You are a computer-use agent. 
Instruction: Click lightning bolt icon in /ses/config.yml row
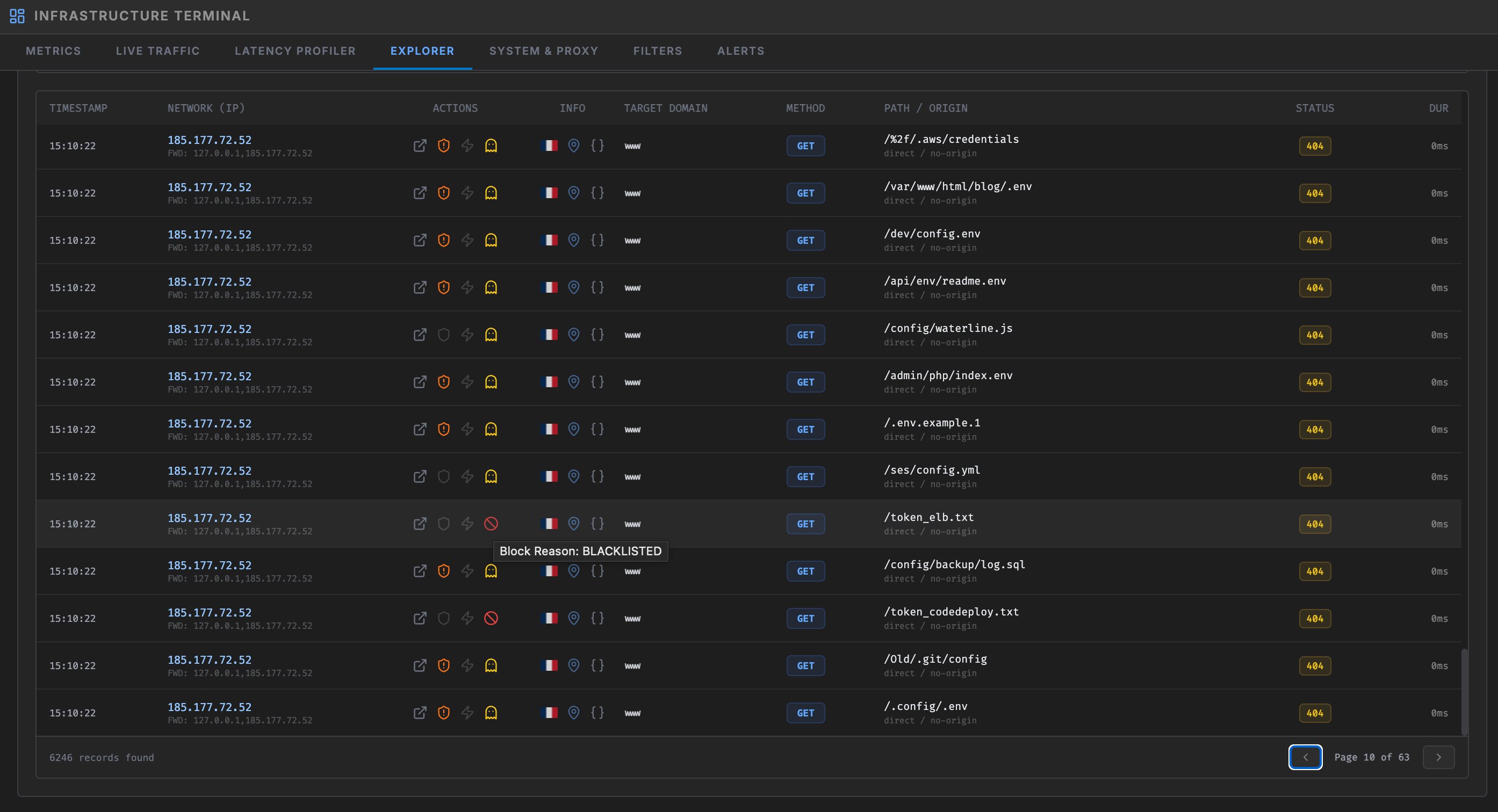467,477
